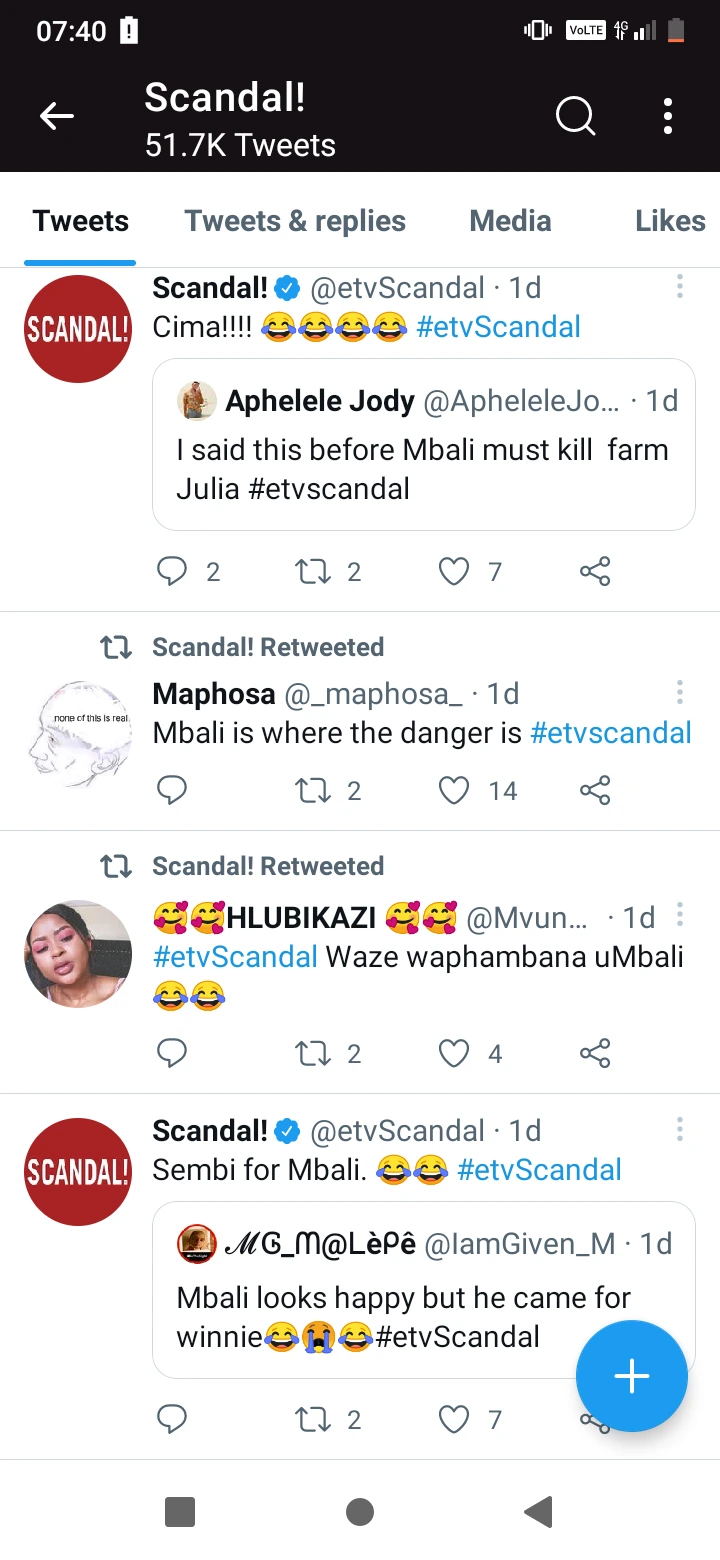Expand options for the Sembi for Mbali tweet
Viewport: 720px width, 1560px height.
click(x=680, y=1130)
